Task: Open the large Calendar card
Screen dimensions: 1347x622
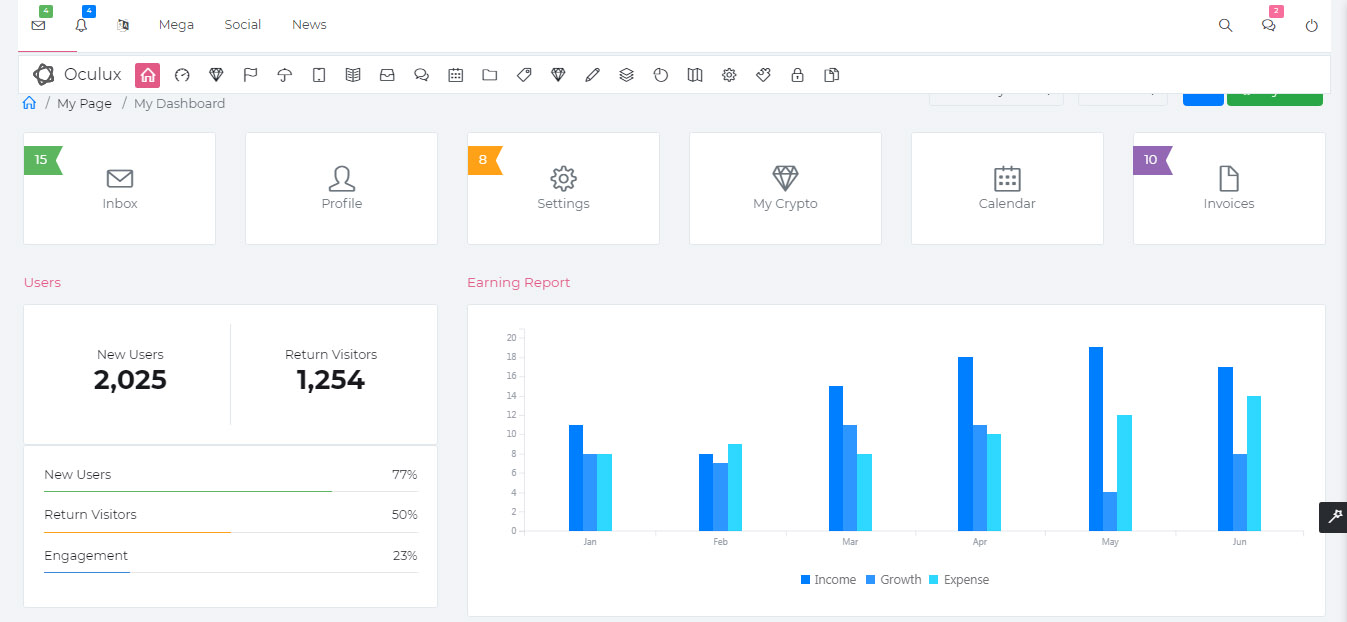Action: point(1007,188)
